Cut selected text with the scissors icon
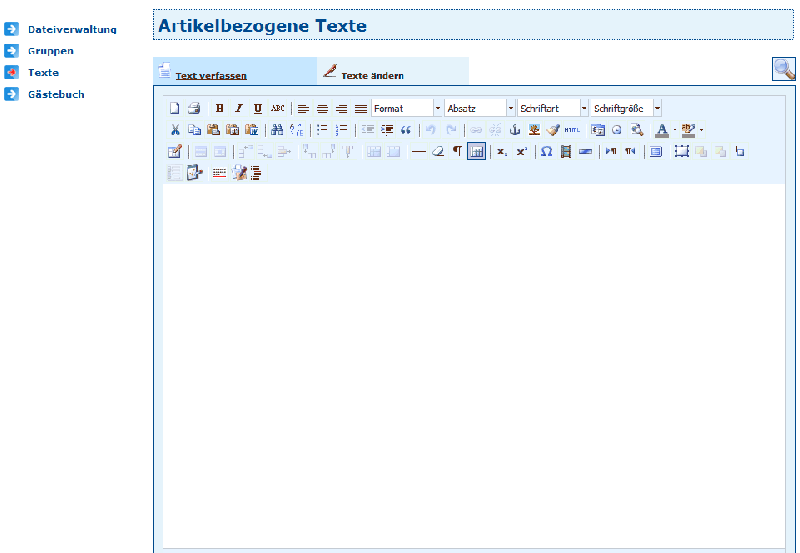800x553 pixels. coord(175,130)
